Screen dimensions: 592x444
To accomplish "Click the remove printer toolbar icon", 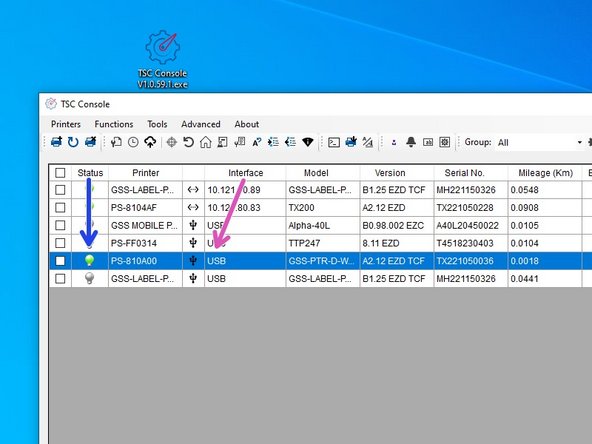I will (90, 142).
